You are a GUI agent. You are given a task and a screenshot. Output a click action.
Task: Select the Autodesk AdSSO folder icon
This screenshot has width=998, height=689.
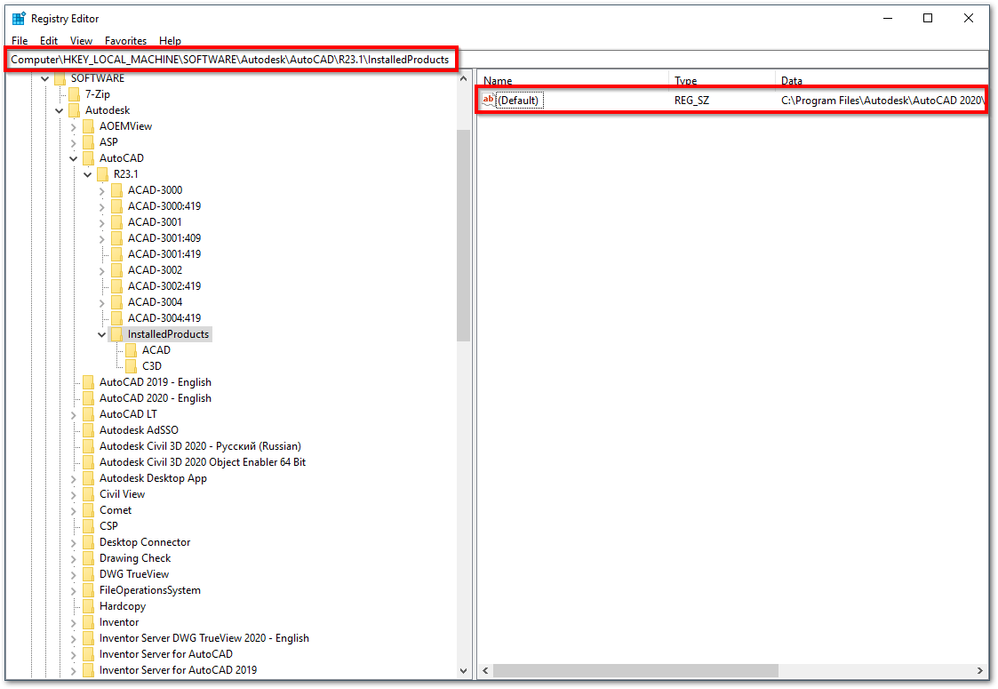pyautogui.click(x=88, y=430)
